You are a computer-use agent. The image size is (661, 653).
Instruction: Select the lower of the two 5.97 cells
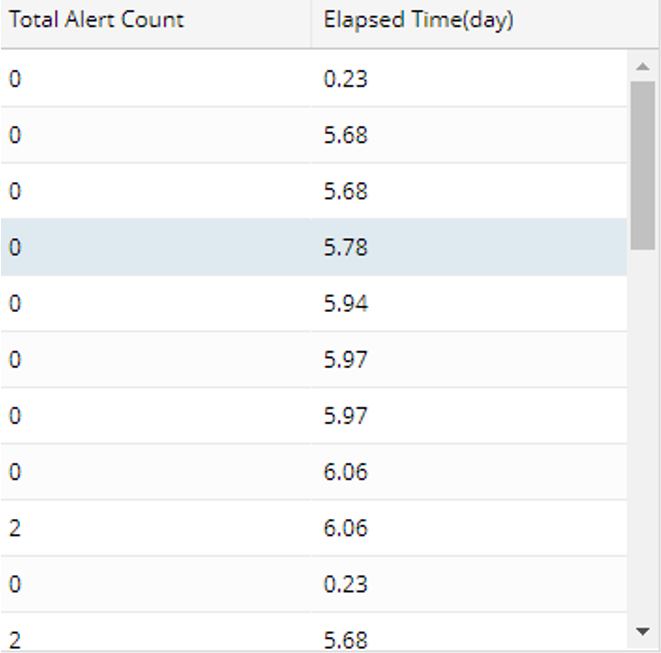[346, 415]
